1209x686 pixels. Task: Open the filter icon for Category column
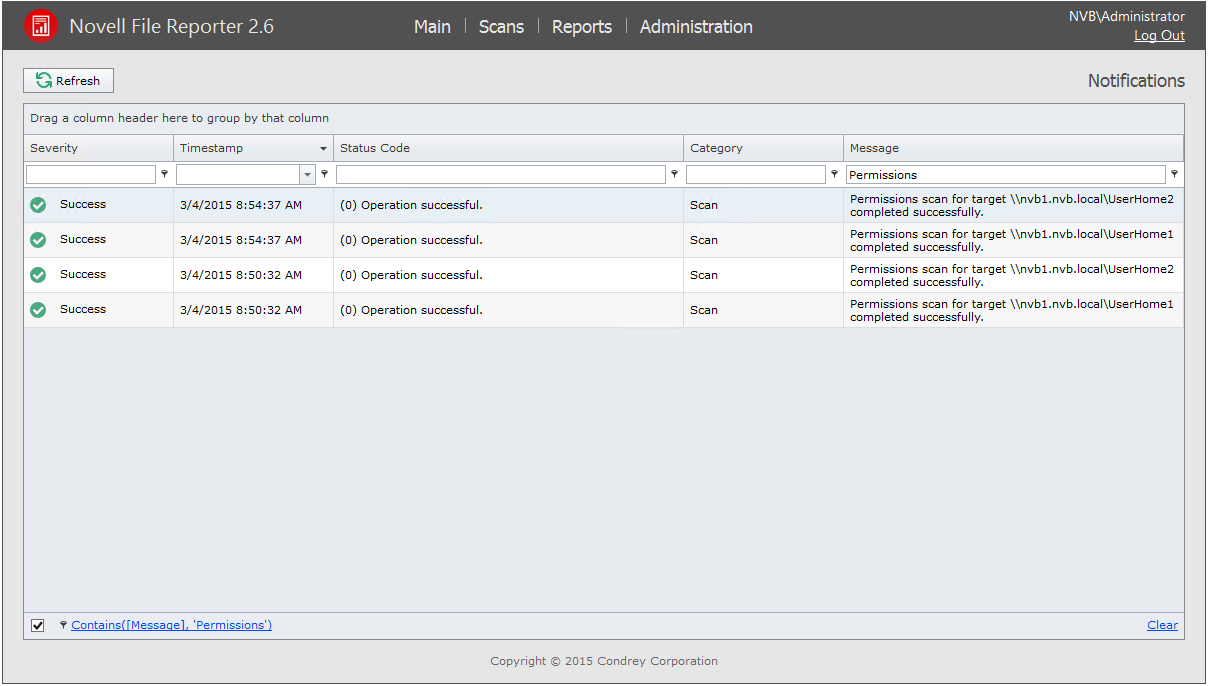[x=834, y=174]
